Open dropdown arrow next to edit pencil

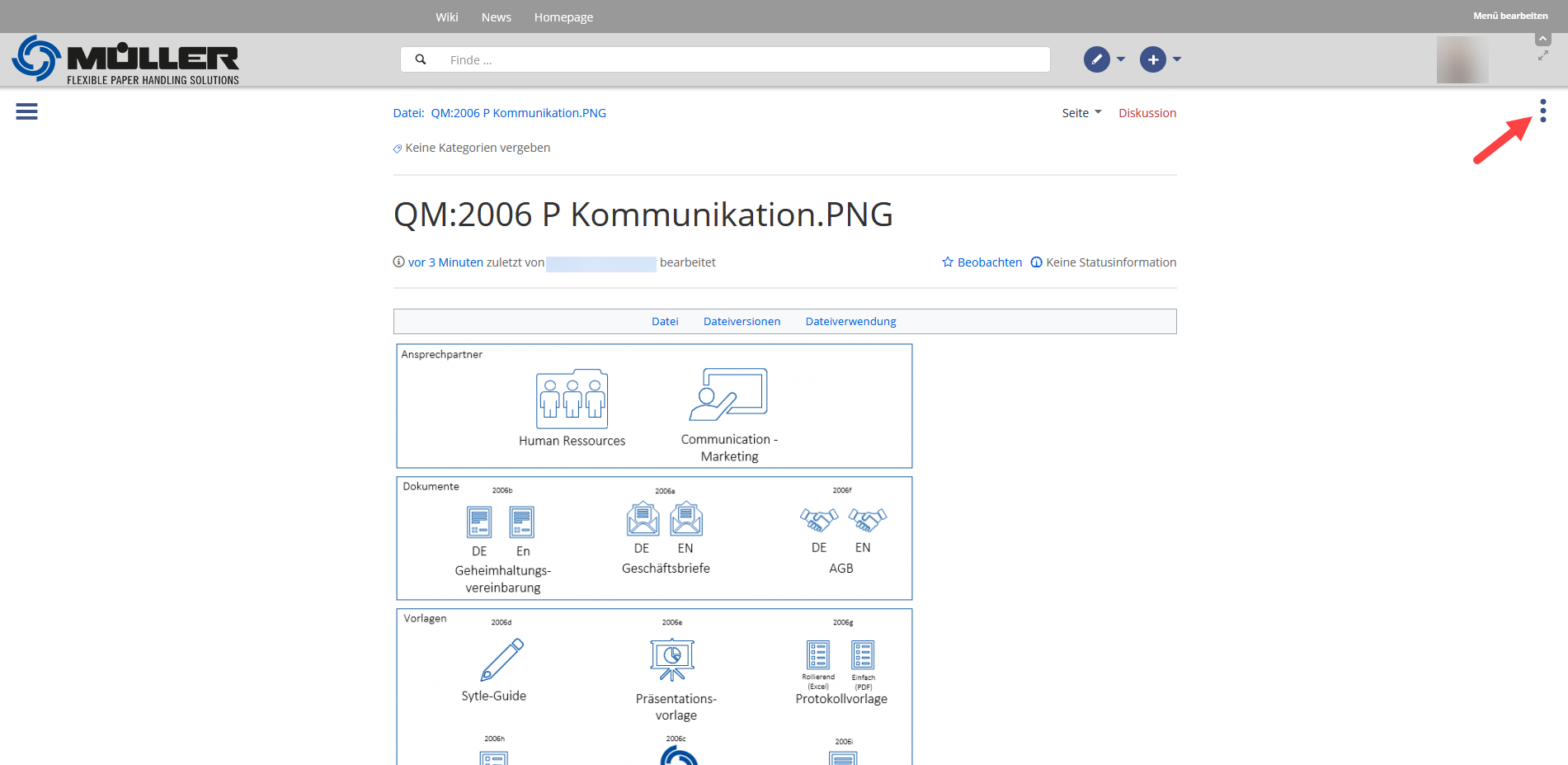coord(1121,59)
